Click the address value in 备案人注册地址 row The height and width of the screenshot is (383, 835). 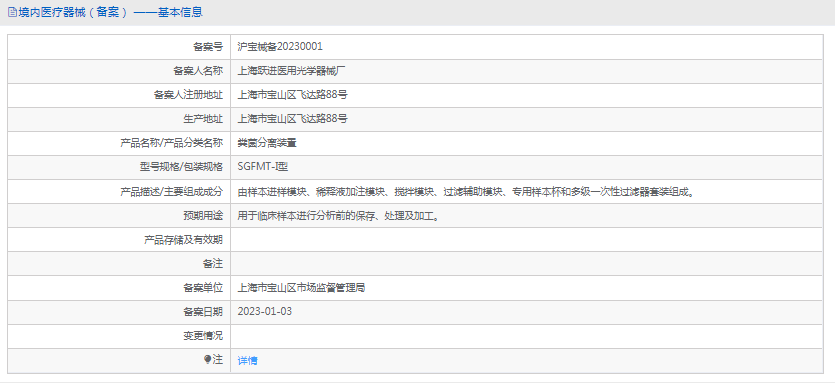[x=292, y=95]
